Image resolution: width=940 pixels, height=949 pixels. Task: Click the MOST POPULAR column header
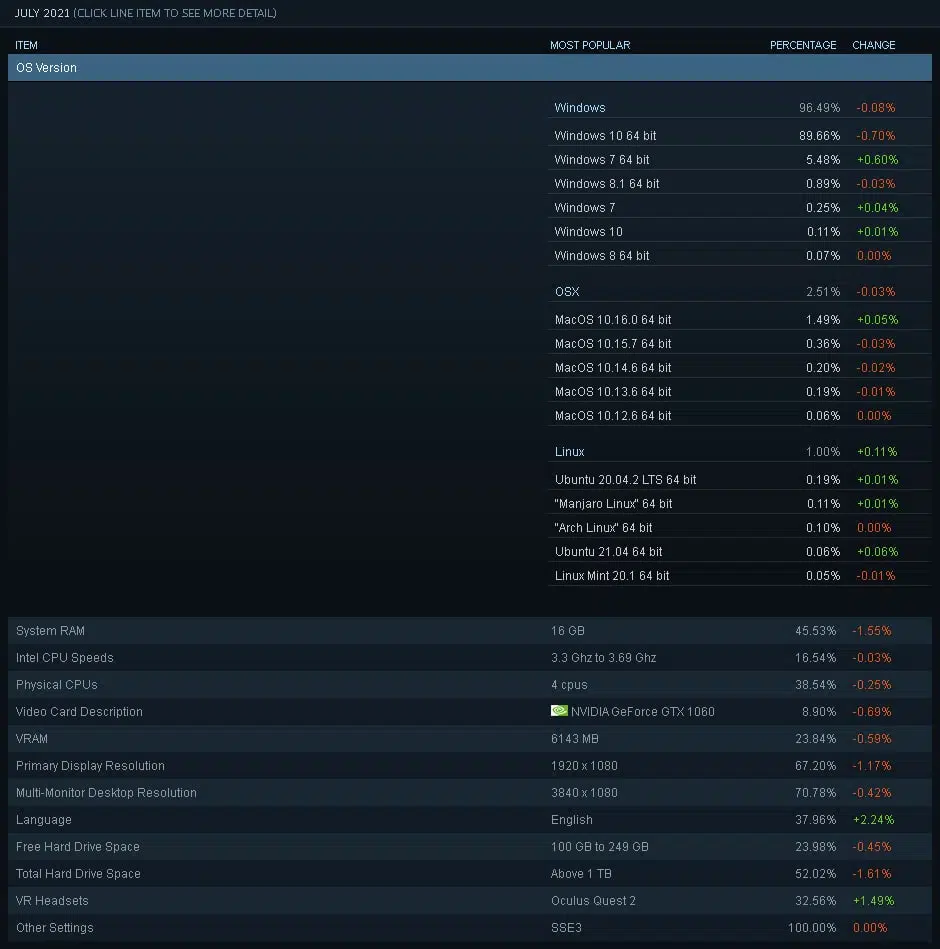590,45
